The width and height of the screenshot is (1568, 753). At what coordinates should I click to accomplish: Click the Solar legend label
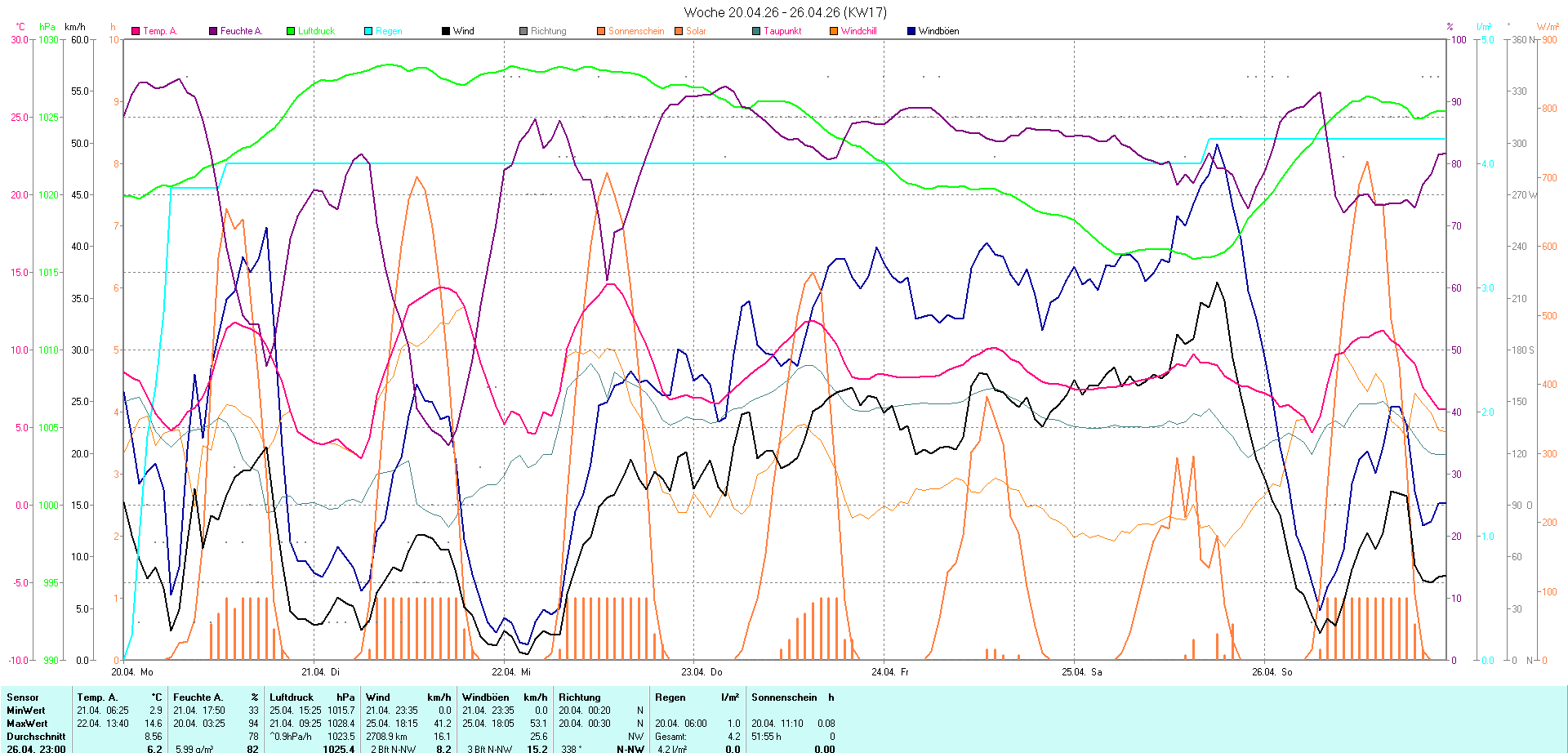click(x=696, y=31)
